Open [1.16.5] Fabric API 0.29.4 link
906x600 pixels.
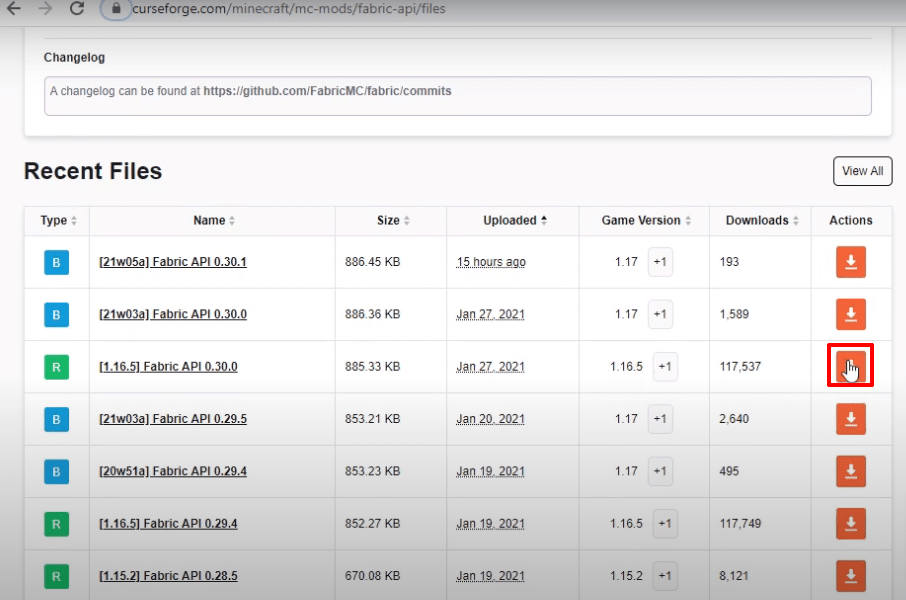(x=168, y=524)
